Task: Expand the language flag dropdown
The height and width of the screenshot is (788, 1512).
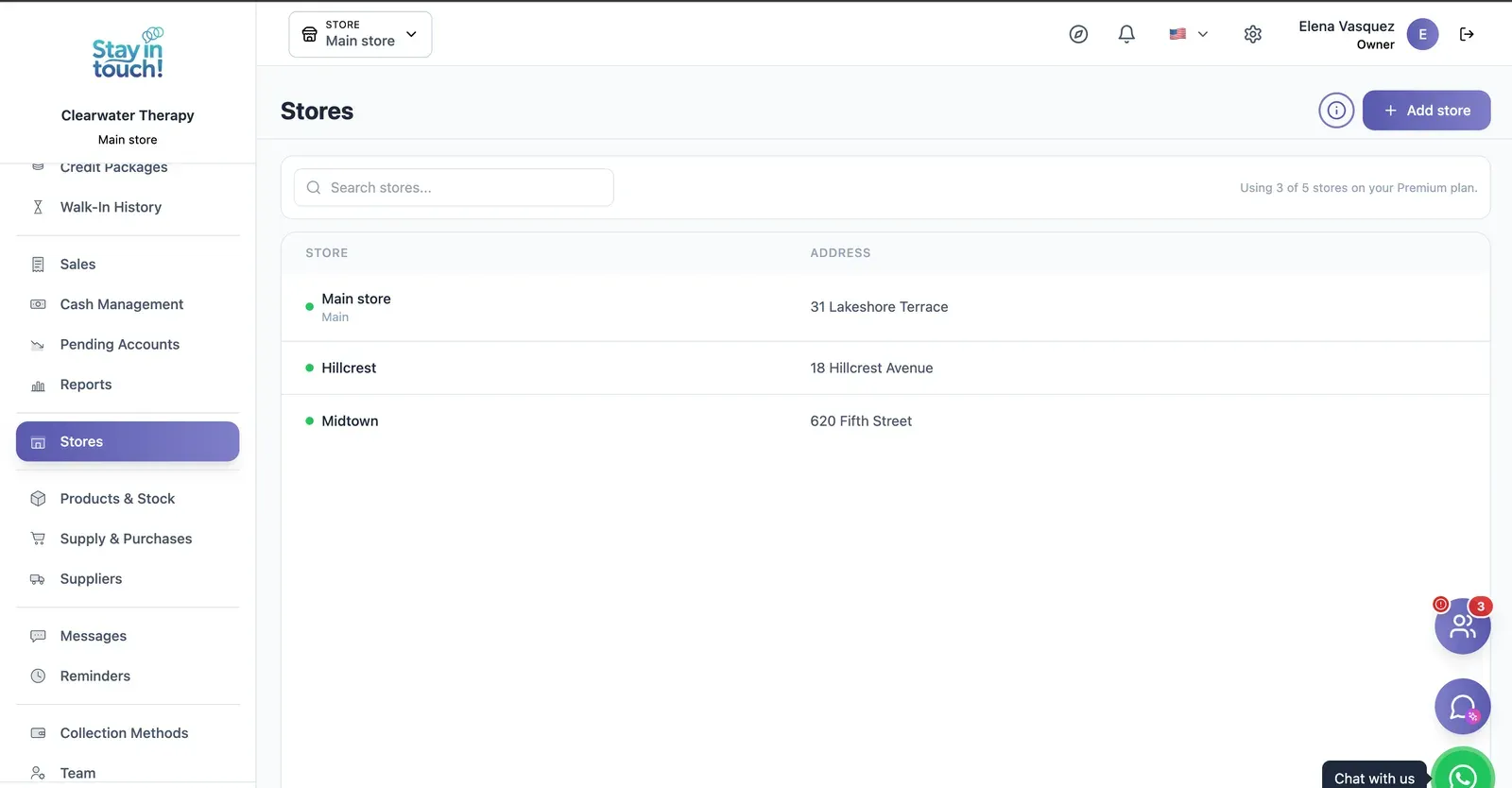Action: pyautogui.click(x=1188, y=34)
